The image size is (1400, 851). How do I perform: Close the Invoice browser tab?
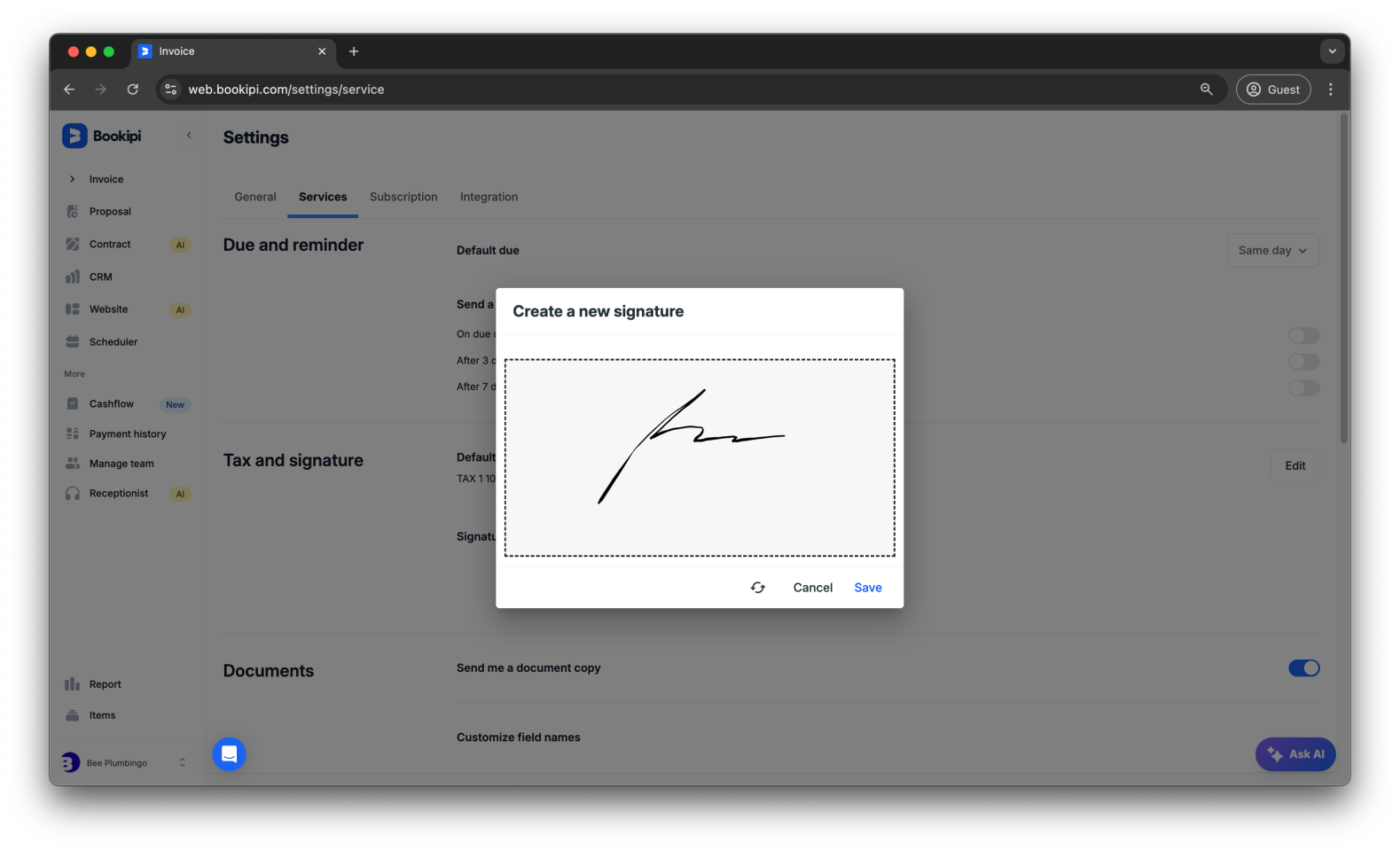pyautogui.click(x=322, y=51)
